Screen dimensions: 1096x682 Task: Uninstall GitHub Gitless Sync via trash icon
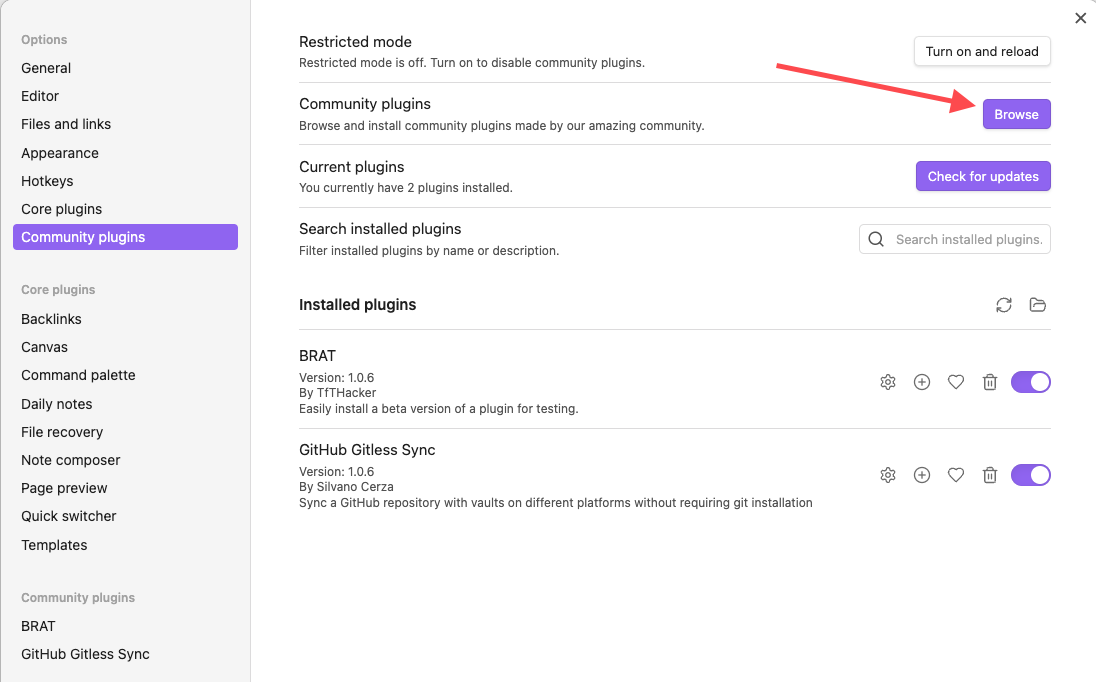coord(990,475)
